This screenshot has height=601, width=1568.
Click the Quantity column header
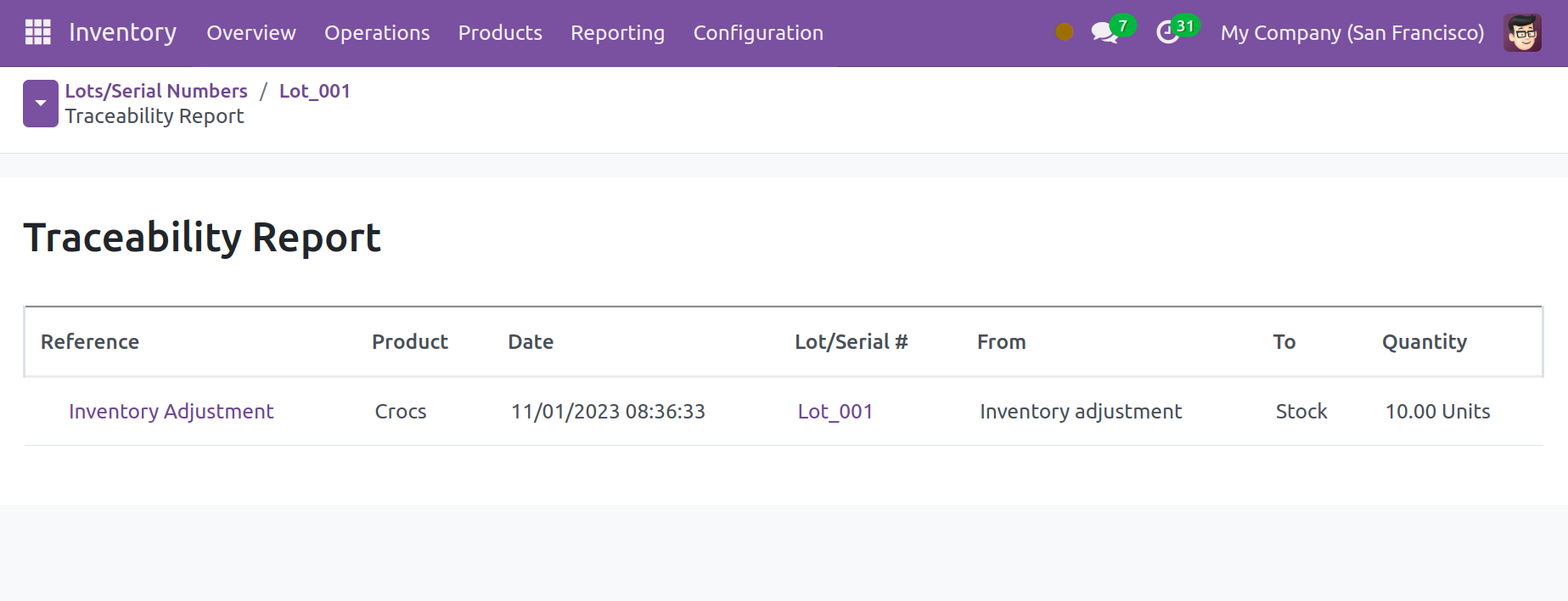coord(1424,342)
